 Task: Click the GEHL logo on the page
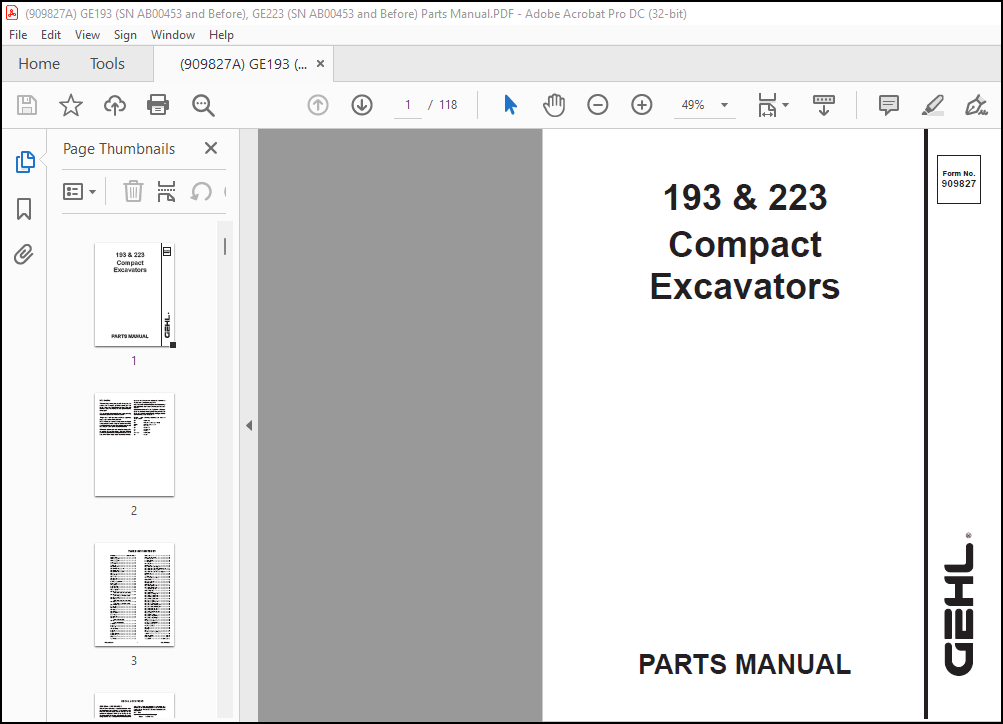pos(959,604)
